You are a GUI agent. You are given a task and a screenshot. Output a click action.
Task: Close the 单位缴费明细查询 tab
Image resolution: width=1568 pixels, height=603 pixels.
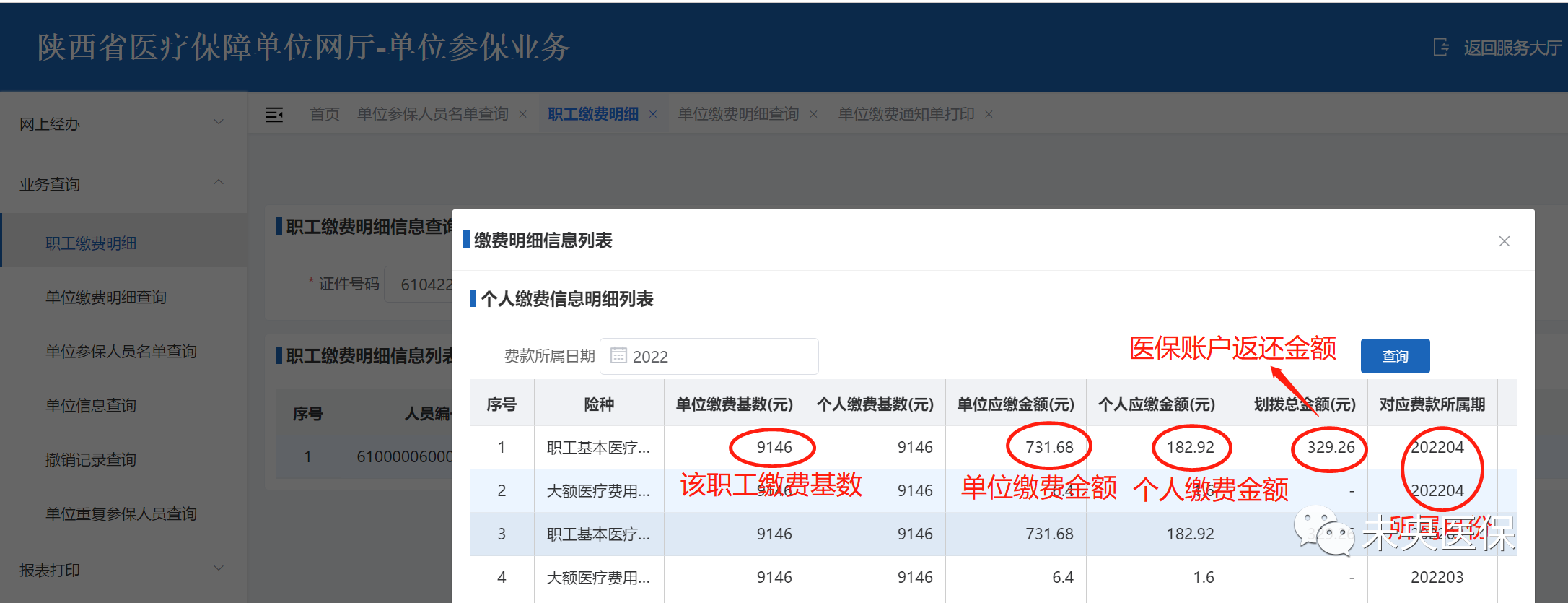click(813, 114)
